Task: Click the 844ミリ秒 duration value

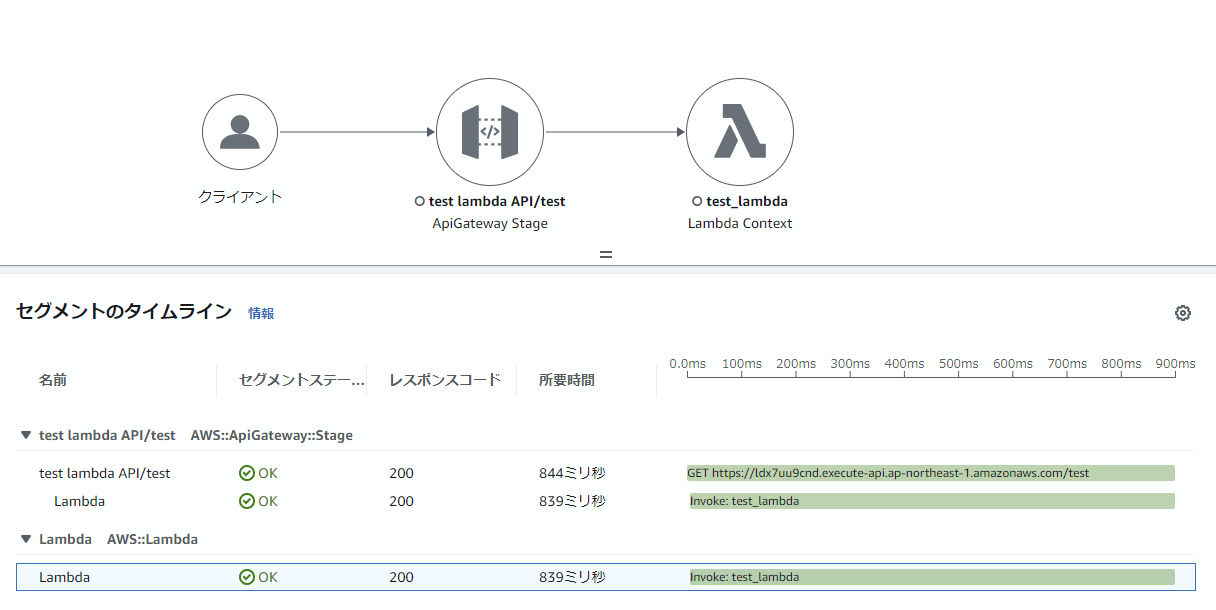Action: (x=572, y=473)
